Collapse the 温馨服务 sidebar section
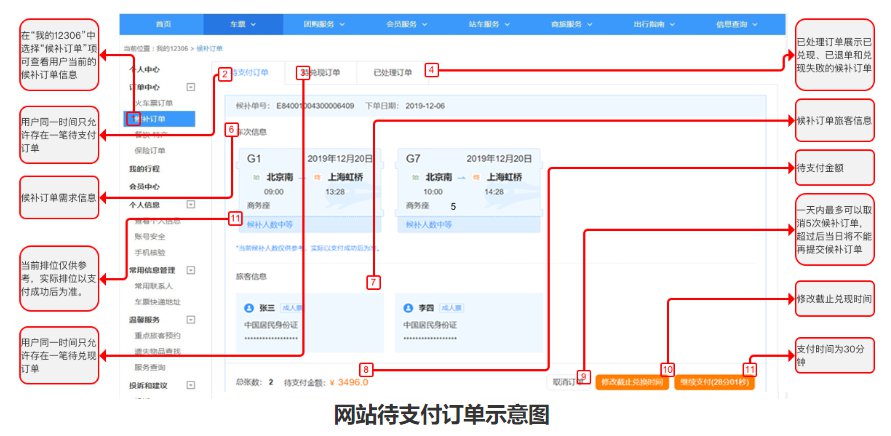Viewport: 891px width, 436px height. click(190, 319)
